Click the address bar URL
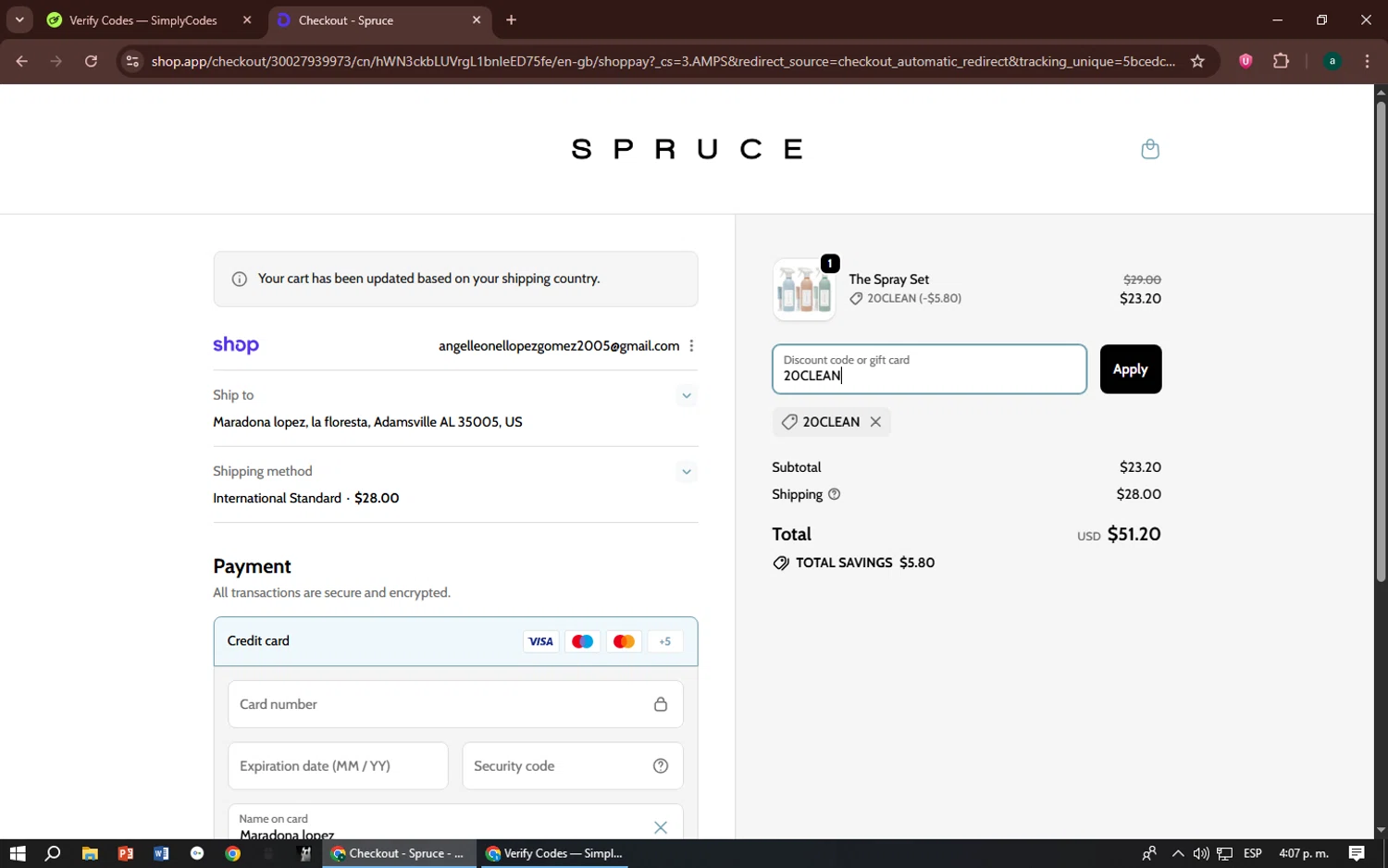 (663, 61)
